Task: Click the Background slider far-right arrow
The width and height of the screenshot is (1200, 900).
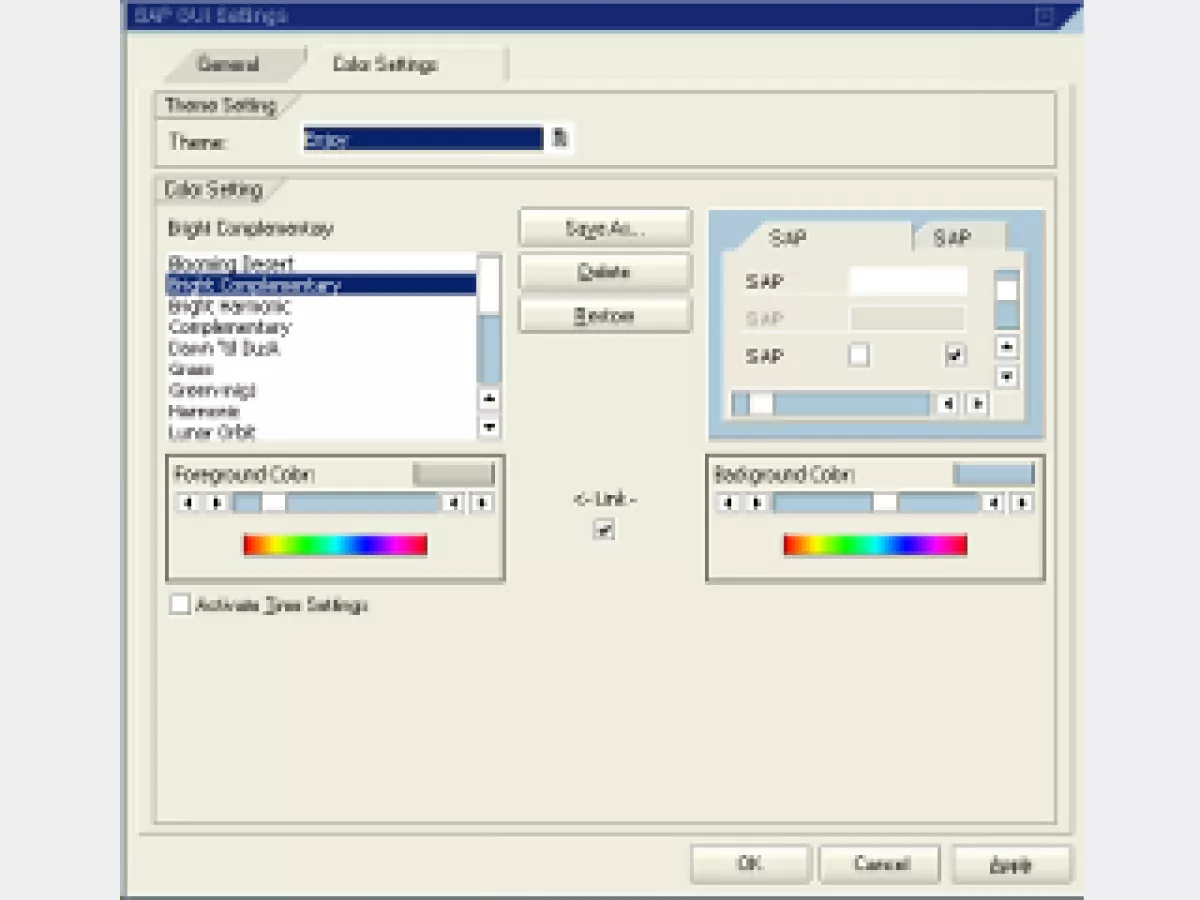Action: coord(1022,503)
